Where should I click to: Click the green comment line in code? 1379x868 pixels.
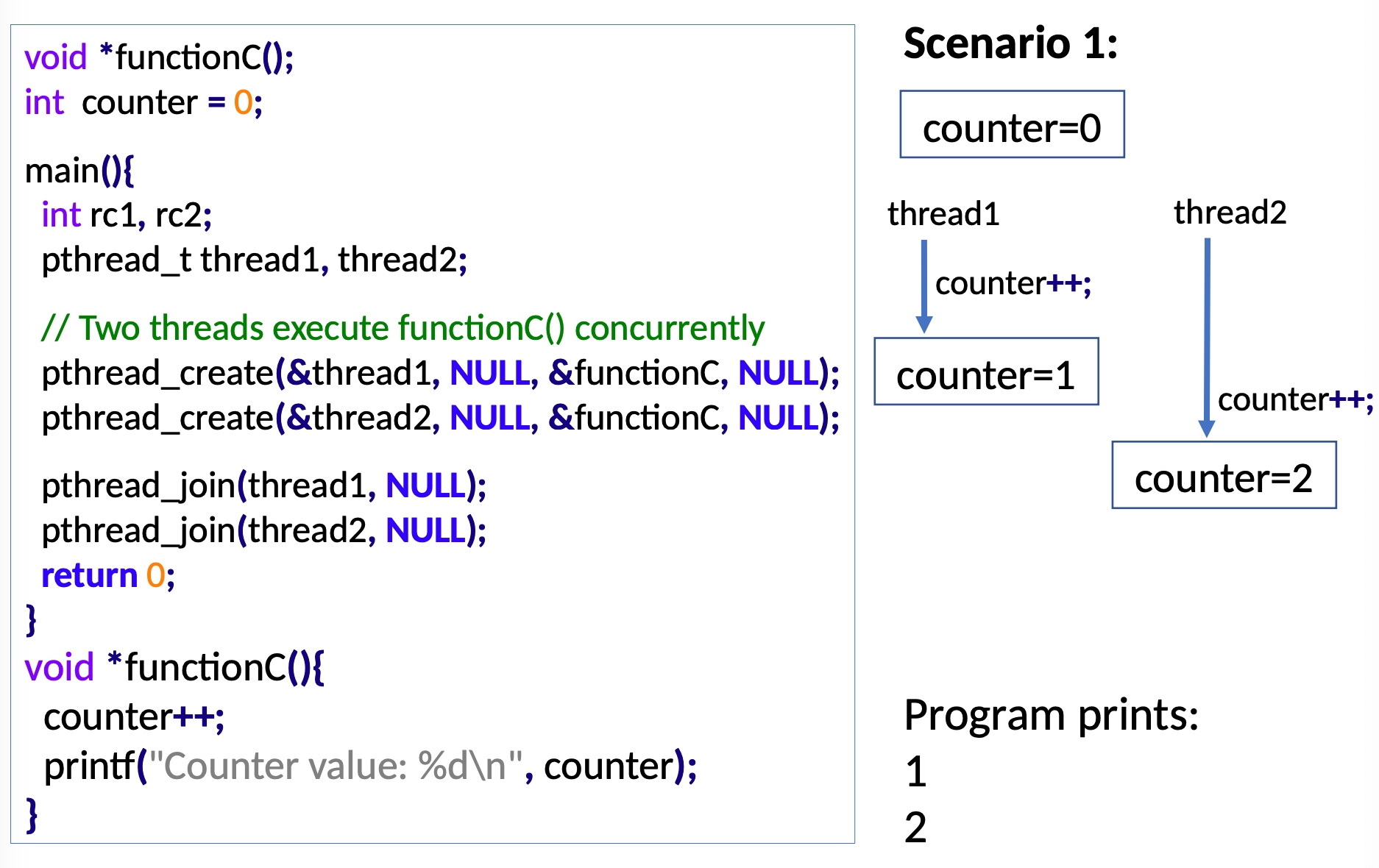[x=403, y=328]
